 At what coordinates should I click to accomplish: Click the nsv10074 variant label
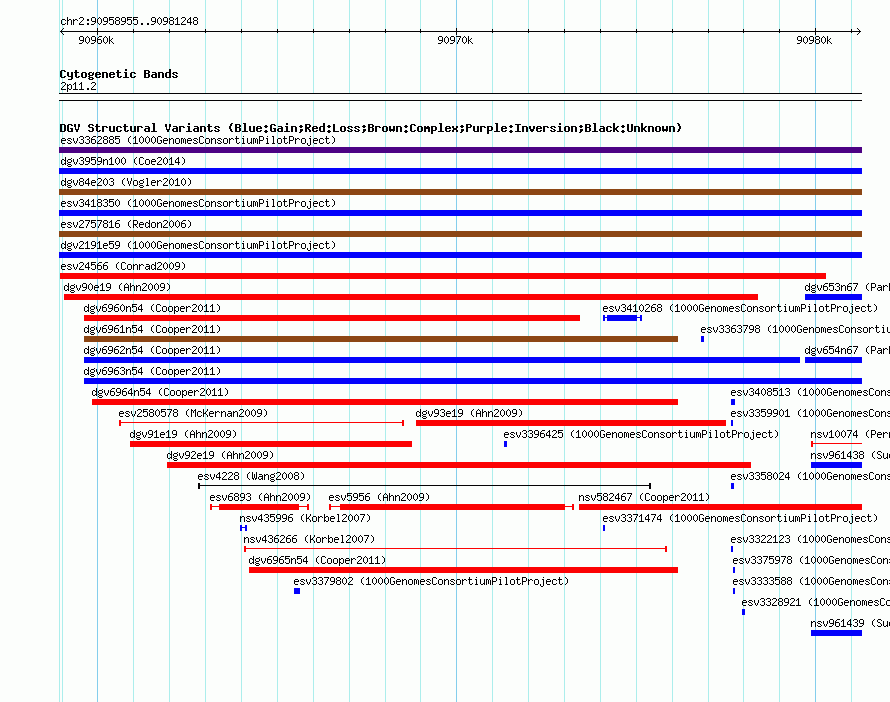coord(850,434)
